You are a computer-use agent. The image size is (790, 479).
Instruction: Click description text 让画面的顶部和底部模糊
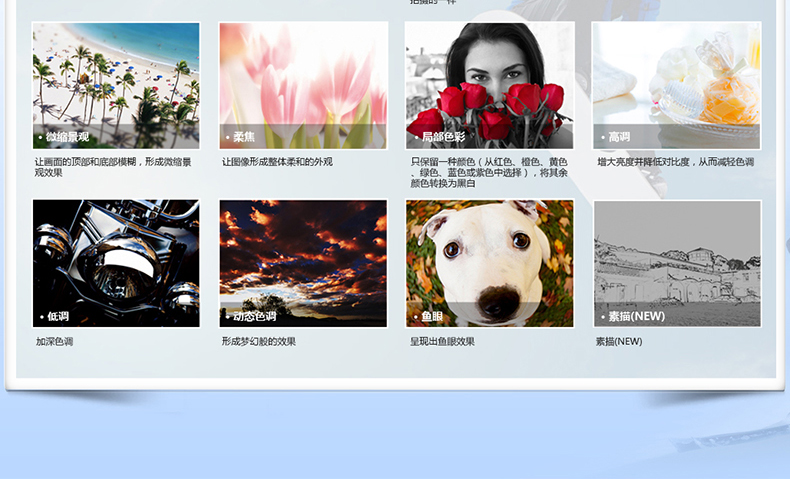pos(113,167)
